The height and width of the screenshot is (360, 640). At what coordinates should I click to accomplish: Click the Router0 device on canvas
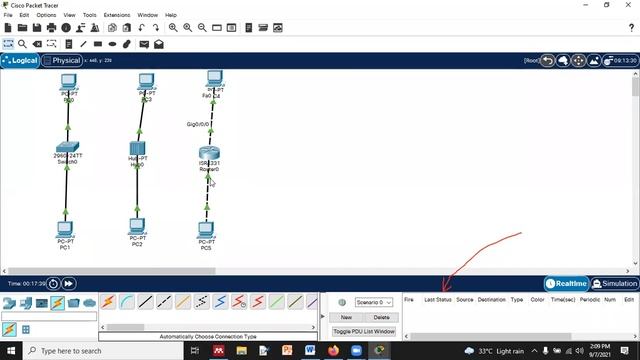209,153
